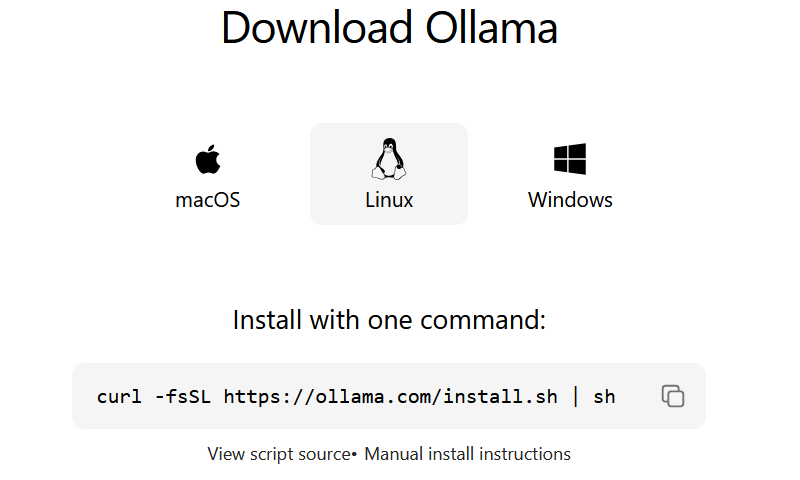Screen dimensions: 800x480
Task: Click the "| sh" pipe portion of the command
Action: [x=595, y=397]
